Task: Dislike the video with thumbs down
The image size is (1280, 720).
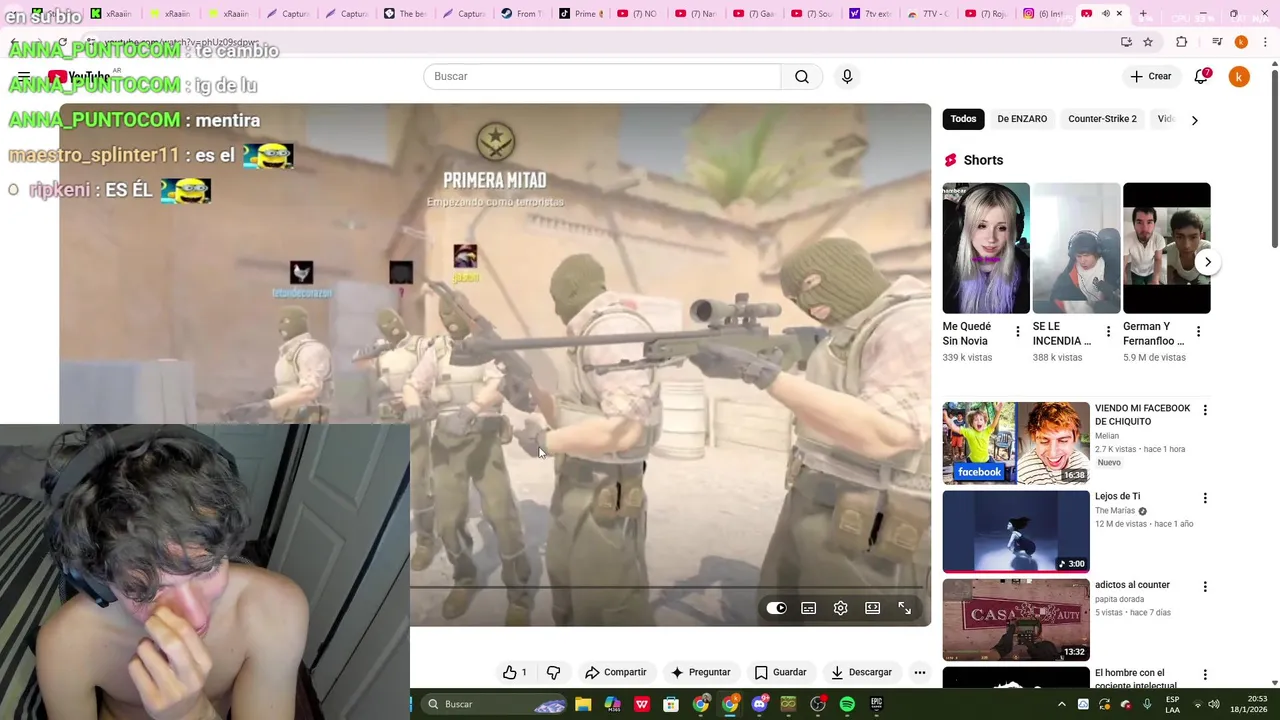Action: 553,672
